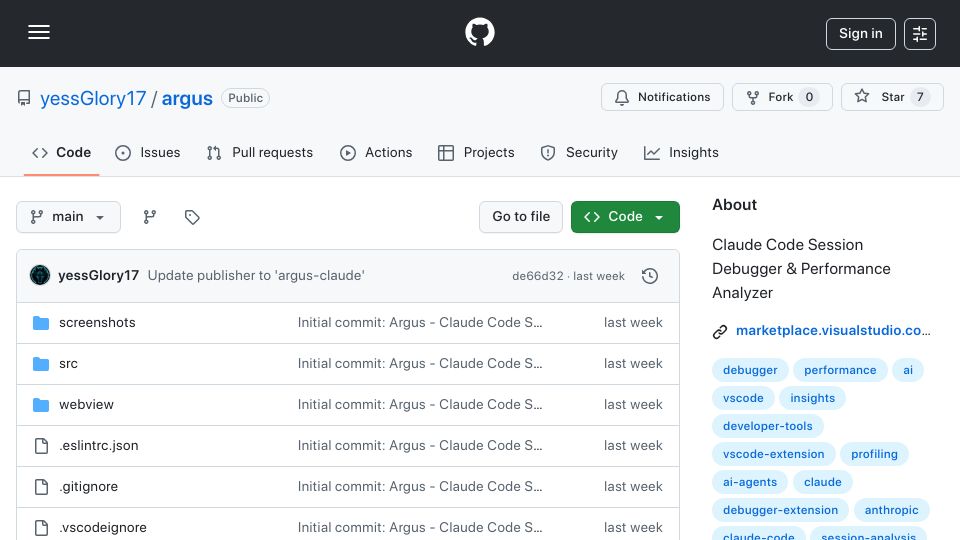Click the About heading

point(735,205)
